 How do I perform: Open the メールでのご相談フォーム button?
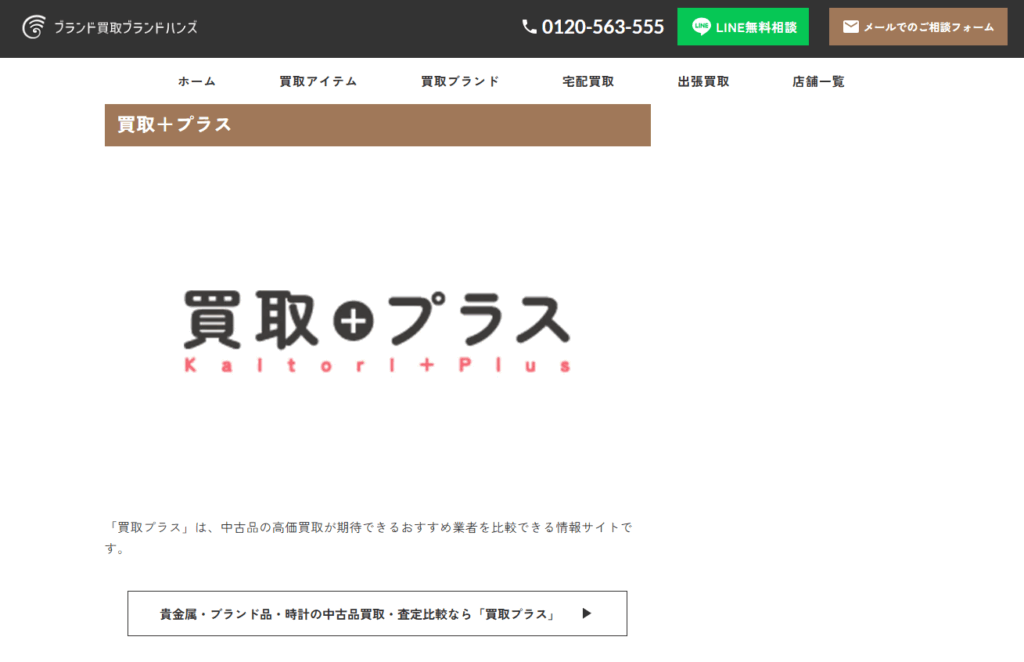[918, 27]
